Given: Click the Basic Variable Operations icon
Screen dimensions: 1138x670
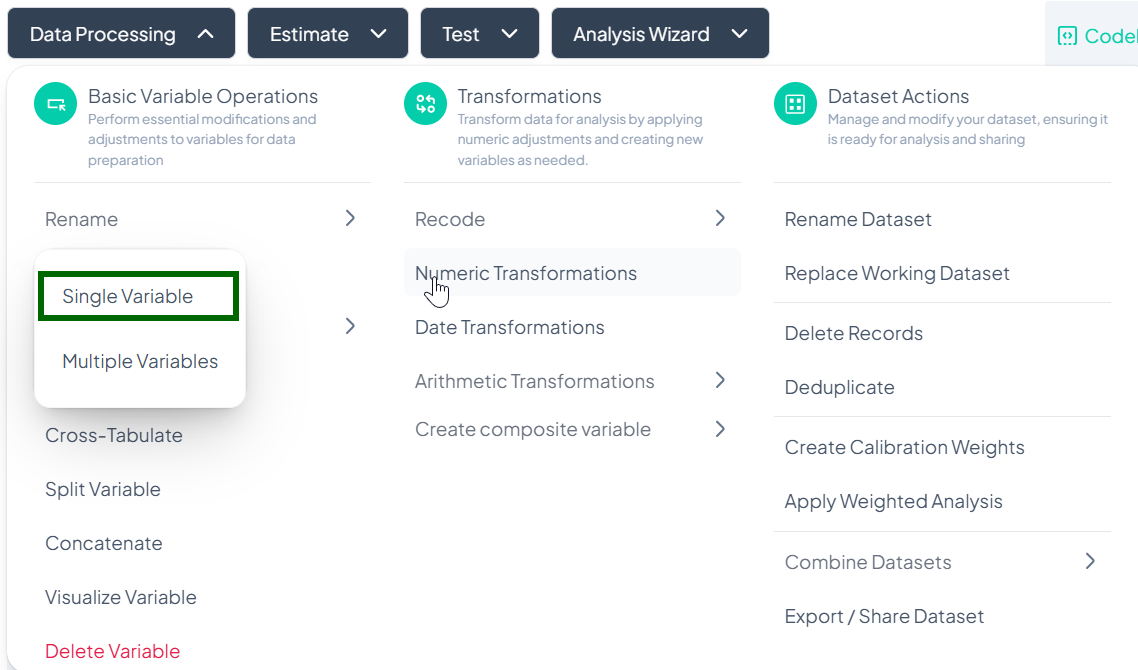Looking at the screenshot, I should click(x=56, y=104).
